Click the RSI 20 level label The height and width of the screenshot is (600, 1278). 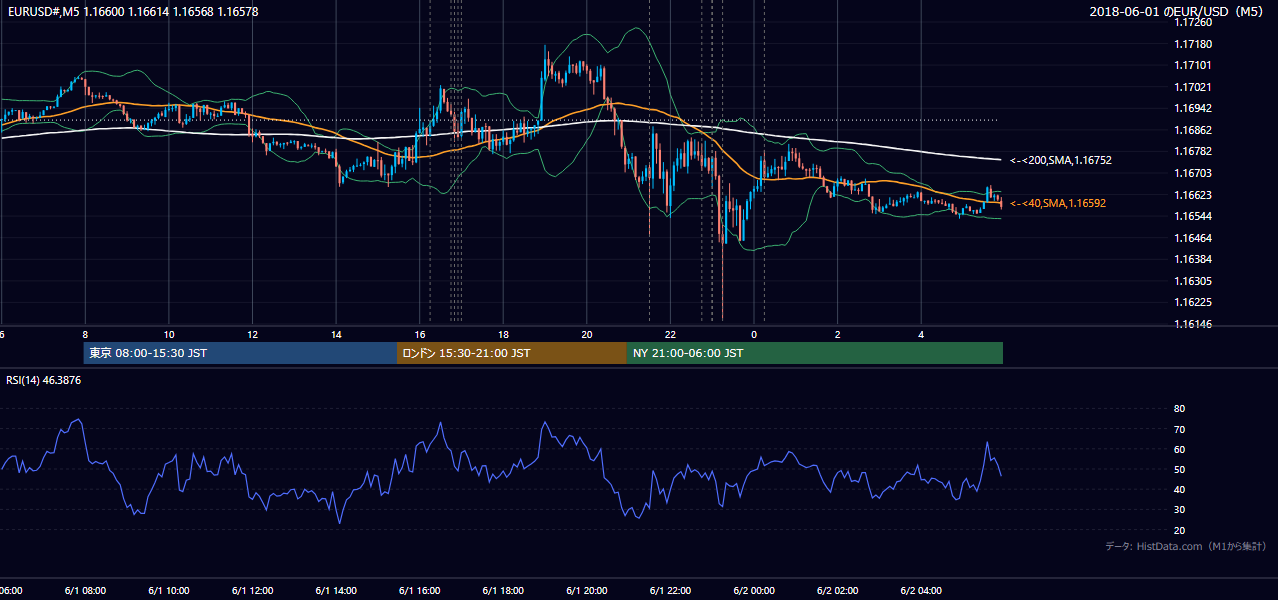pos(1179,530)
